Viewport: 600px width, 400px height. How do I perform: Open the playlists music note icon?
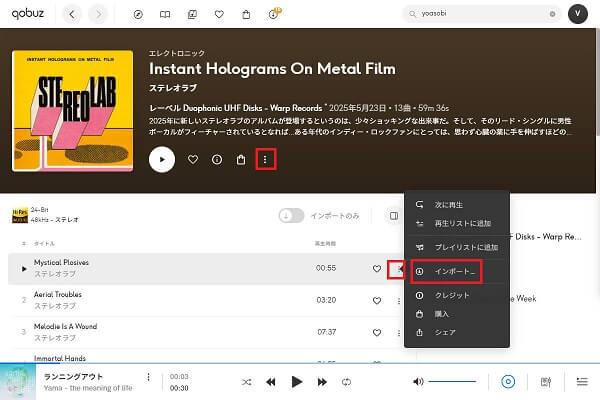192,15
